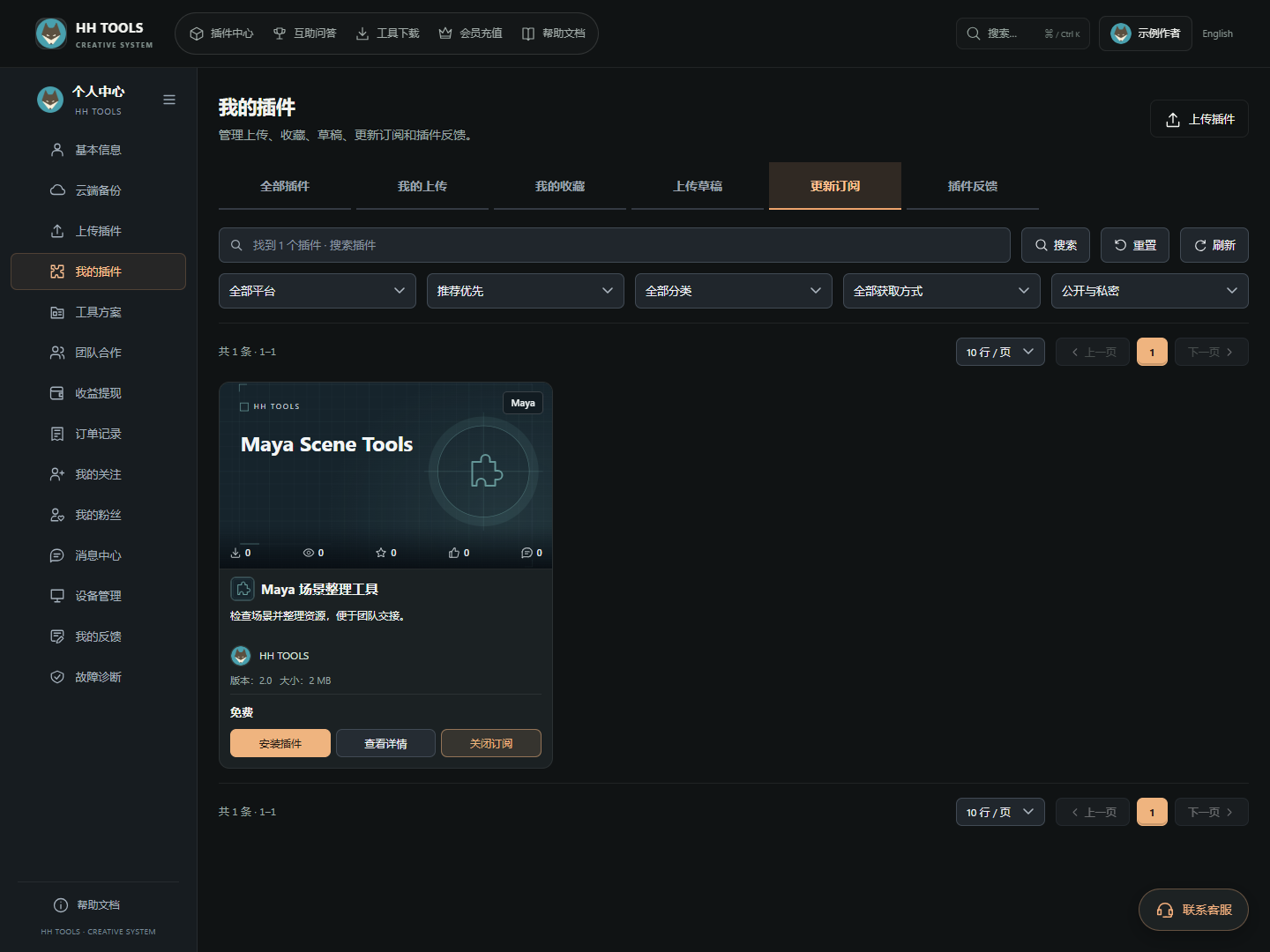The height and width of the screenshot is (952, 1270).
Task: Open 我的关注 following list
Action: coord(98,474)
